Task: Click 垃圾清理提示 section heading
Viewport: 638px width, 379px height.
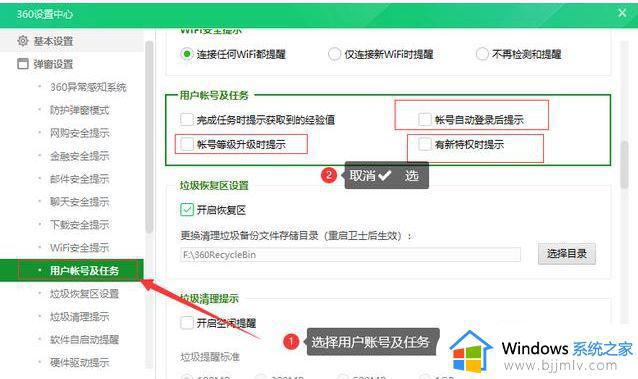Action: 209,298
